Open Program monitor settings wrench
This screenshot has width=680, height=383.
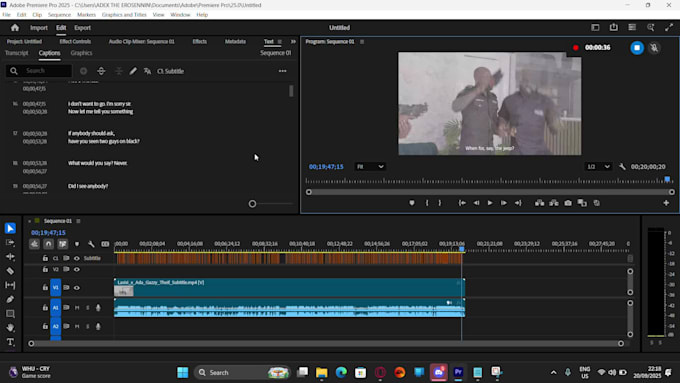[622, 167]
